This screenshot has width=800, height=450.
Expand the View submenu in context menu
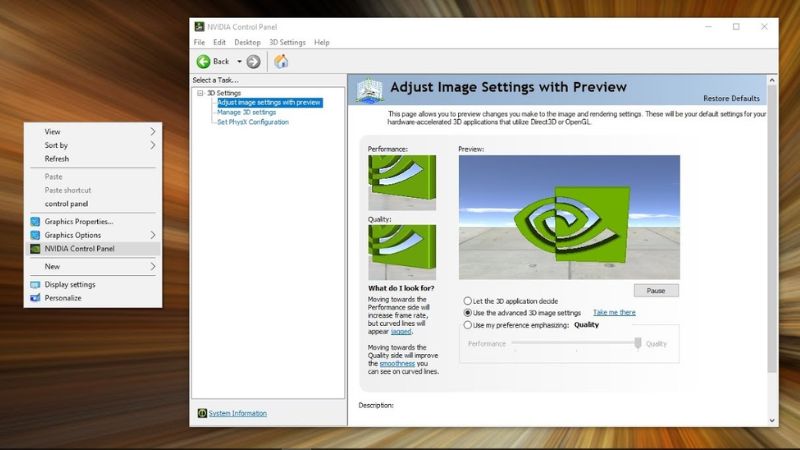tap(153, 131)
